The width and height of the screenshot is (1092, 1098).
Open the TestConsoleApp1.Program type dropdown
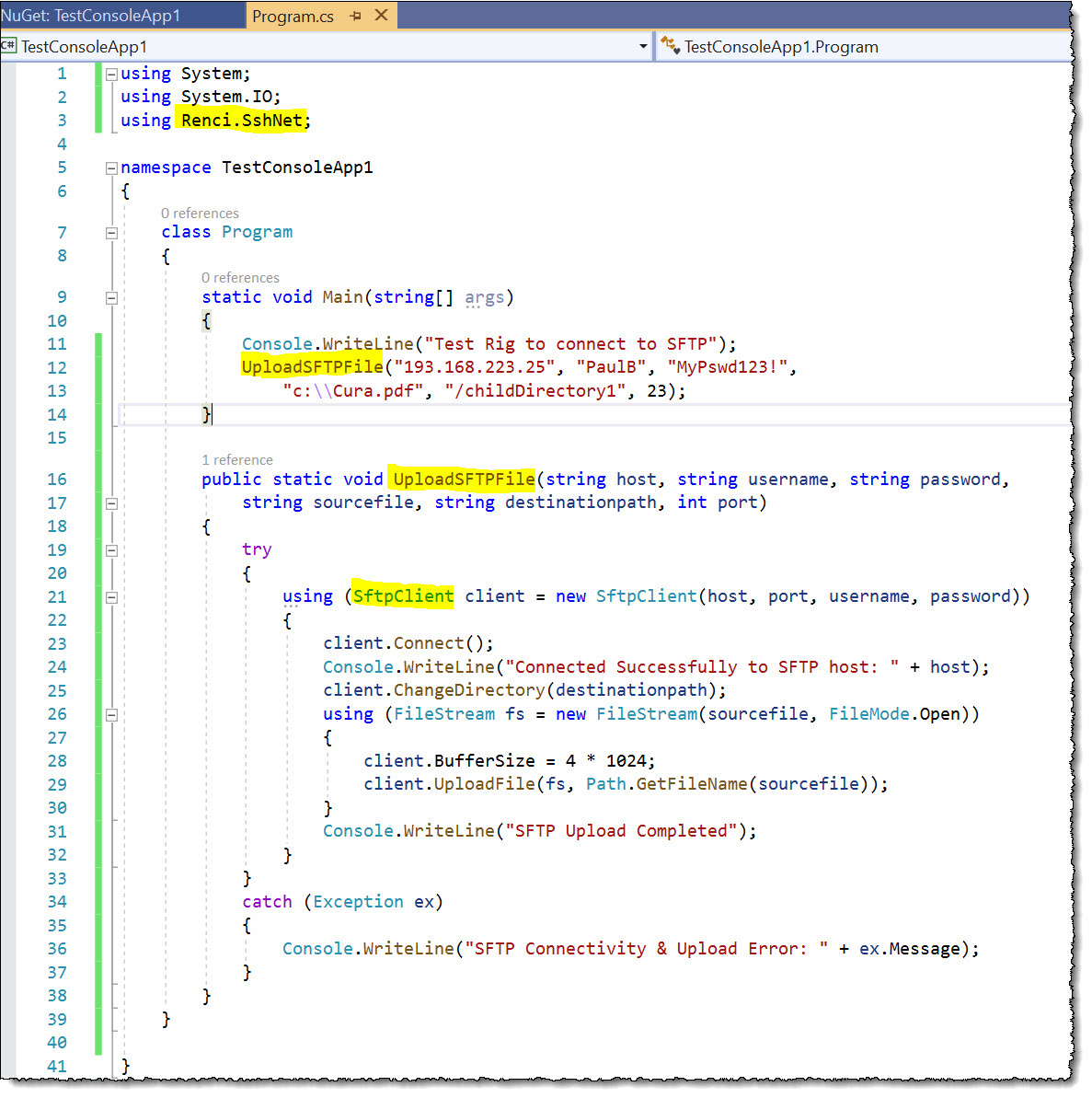[863, 46]
